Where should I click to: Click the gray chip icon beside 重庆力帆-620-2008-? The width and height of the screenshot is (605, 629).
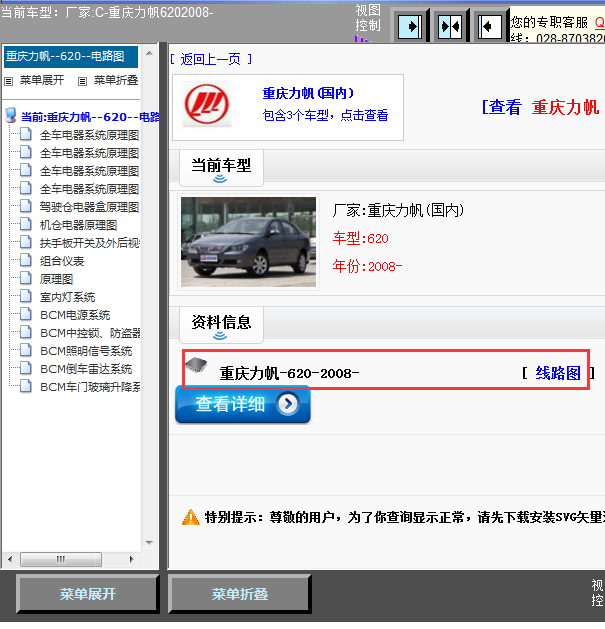(196, 365)
